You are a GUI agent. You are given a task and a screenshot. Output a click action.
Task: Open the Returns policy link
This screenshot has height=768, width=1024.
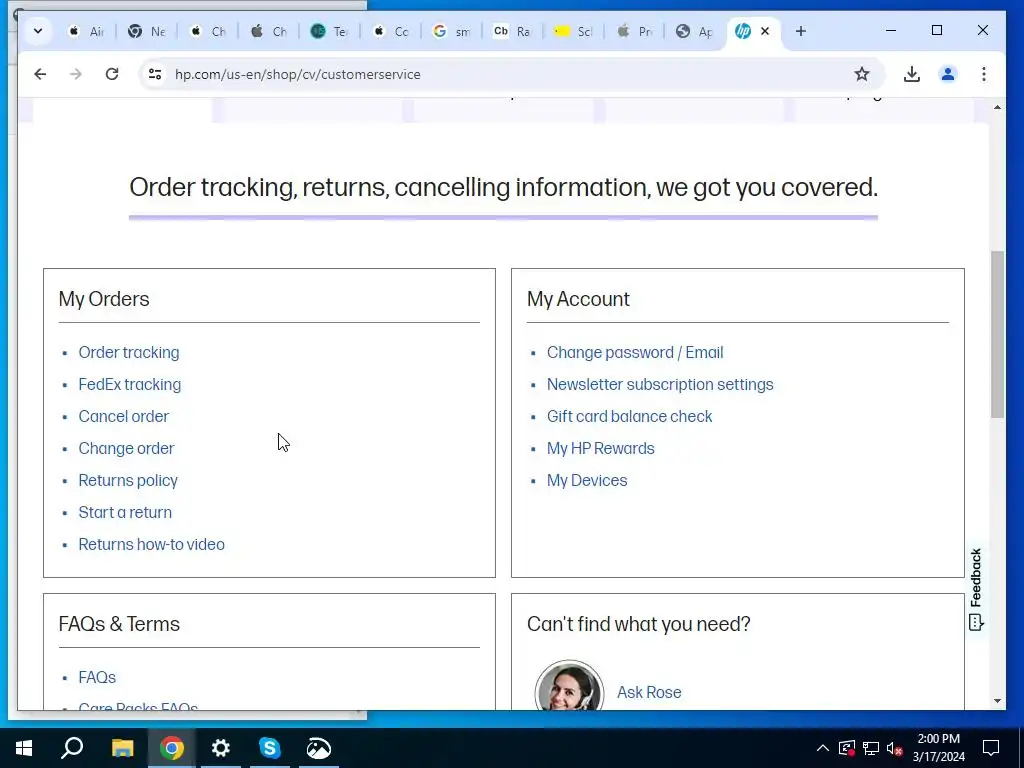(128, 481)
